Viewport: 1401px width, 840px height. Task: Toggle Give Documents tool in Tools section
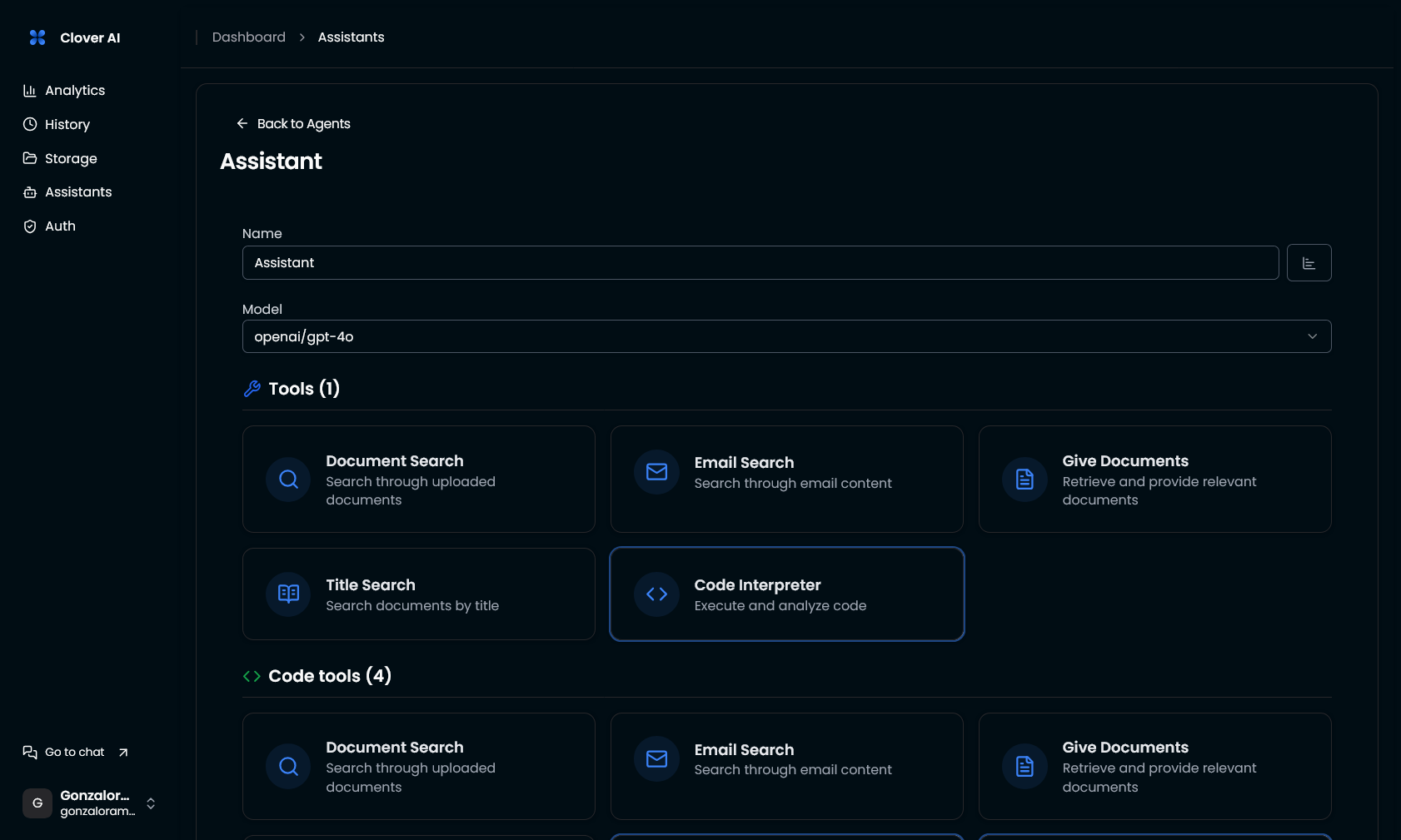click(x=1155, y=480)
